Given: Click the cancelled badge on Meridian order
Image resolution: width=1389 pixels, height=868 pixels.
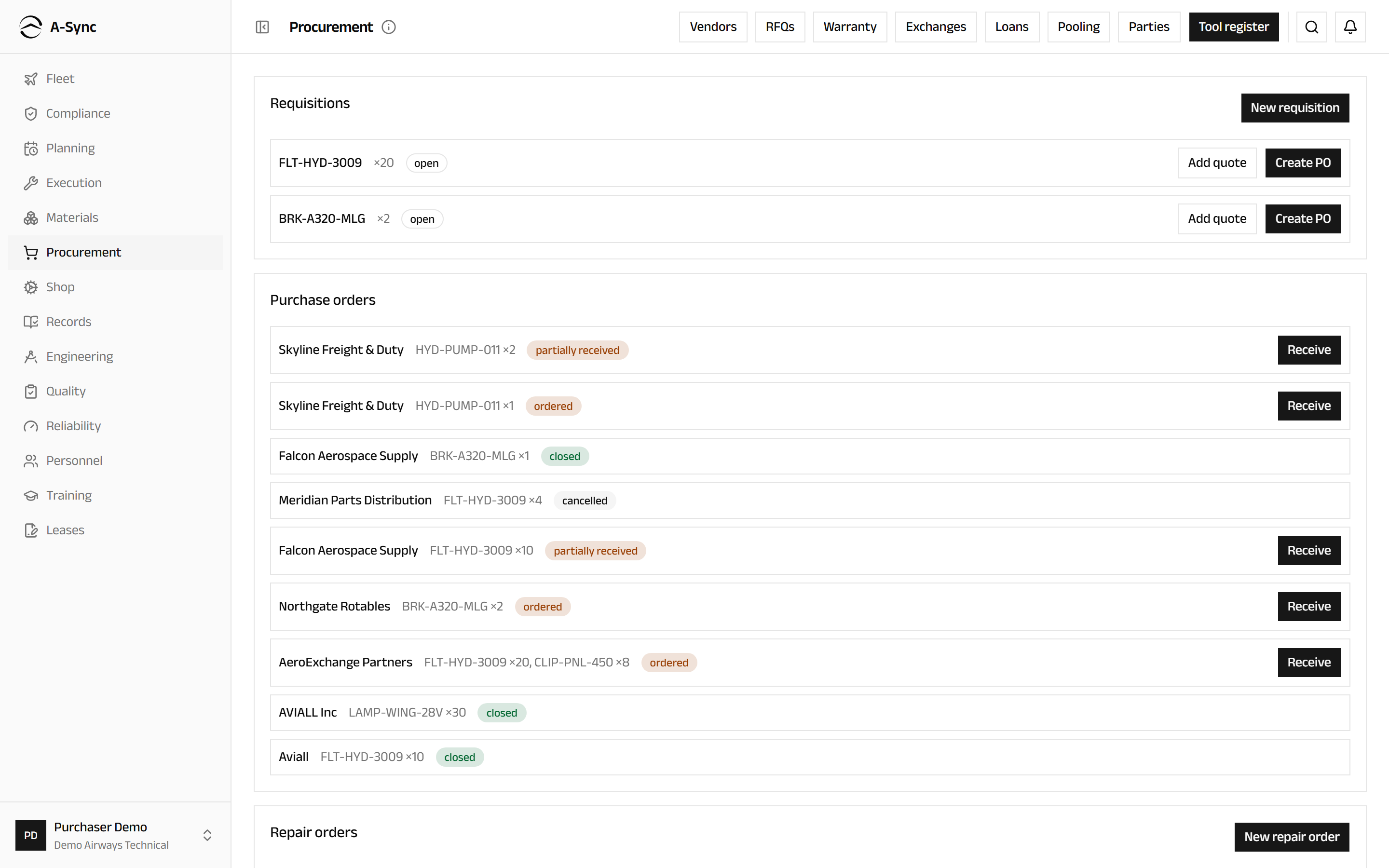Looking at the screenshot, I should click(585, 501).
